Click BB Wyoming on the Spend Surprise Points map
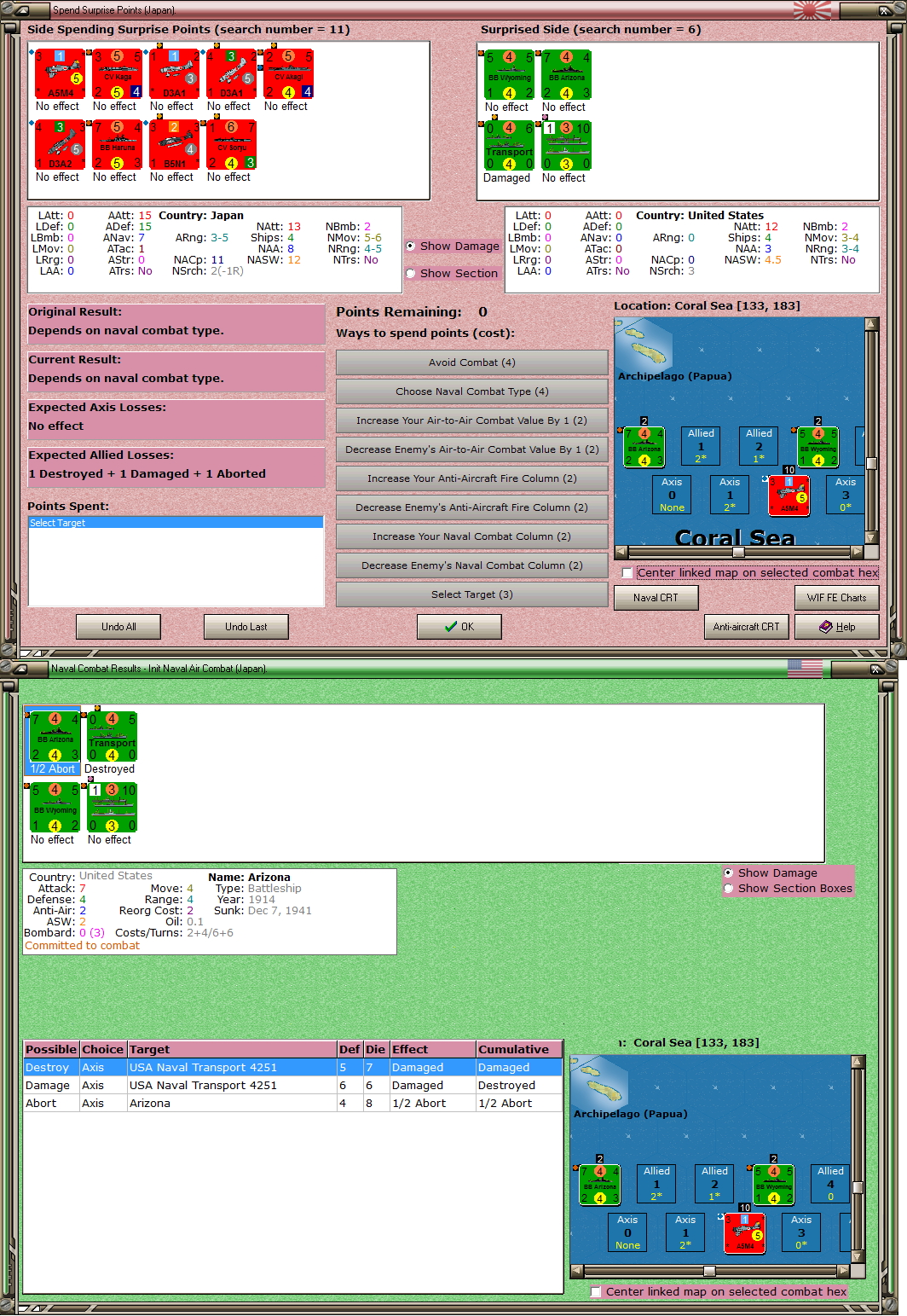 click(x=817, y=448)
